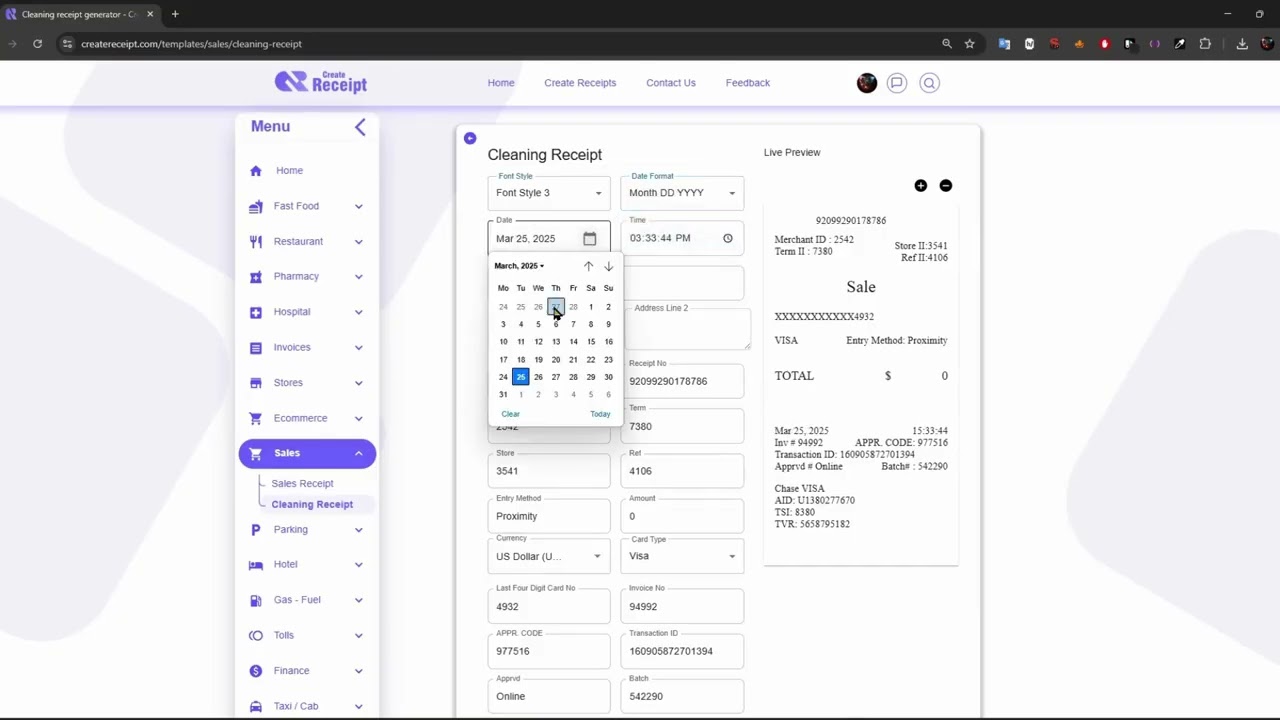The height and width of the screenshot is (720, 1280).
Task: Click the Amount input field
Action: click(682, 516)
